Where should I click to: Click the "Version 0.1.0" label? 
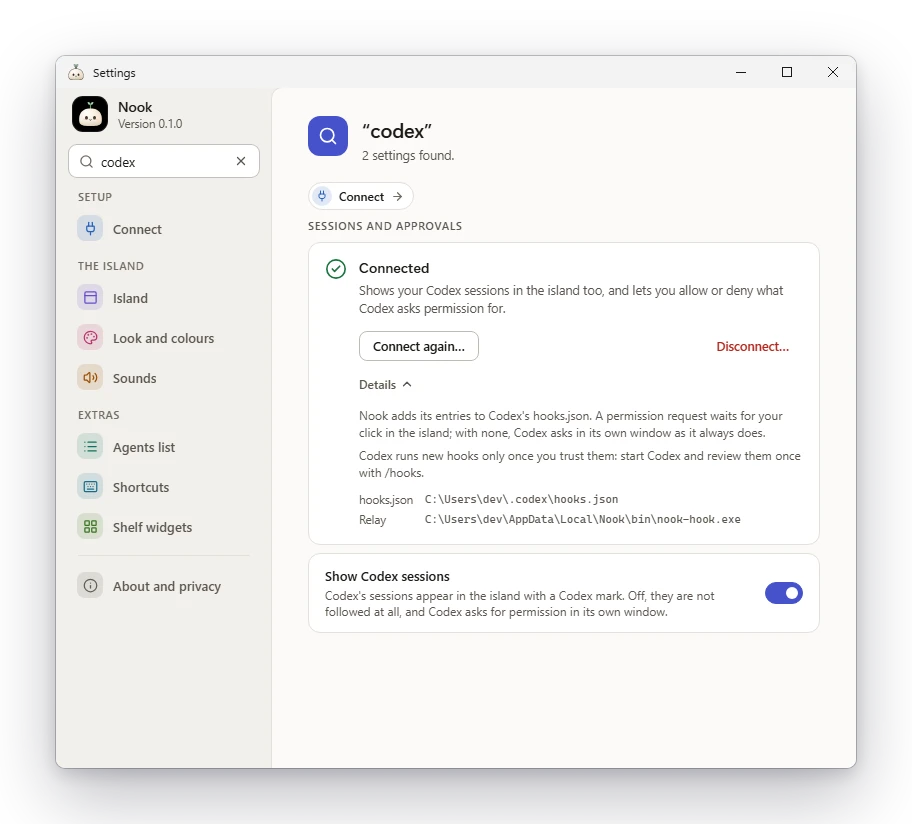tap(150, 124)
